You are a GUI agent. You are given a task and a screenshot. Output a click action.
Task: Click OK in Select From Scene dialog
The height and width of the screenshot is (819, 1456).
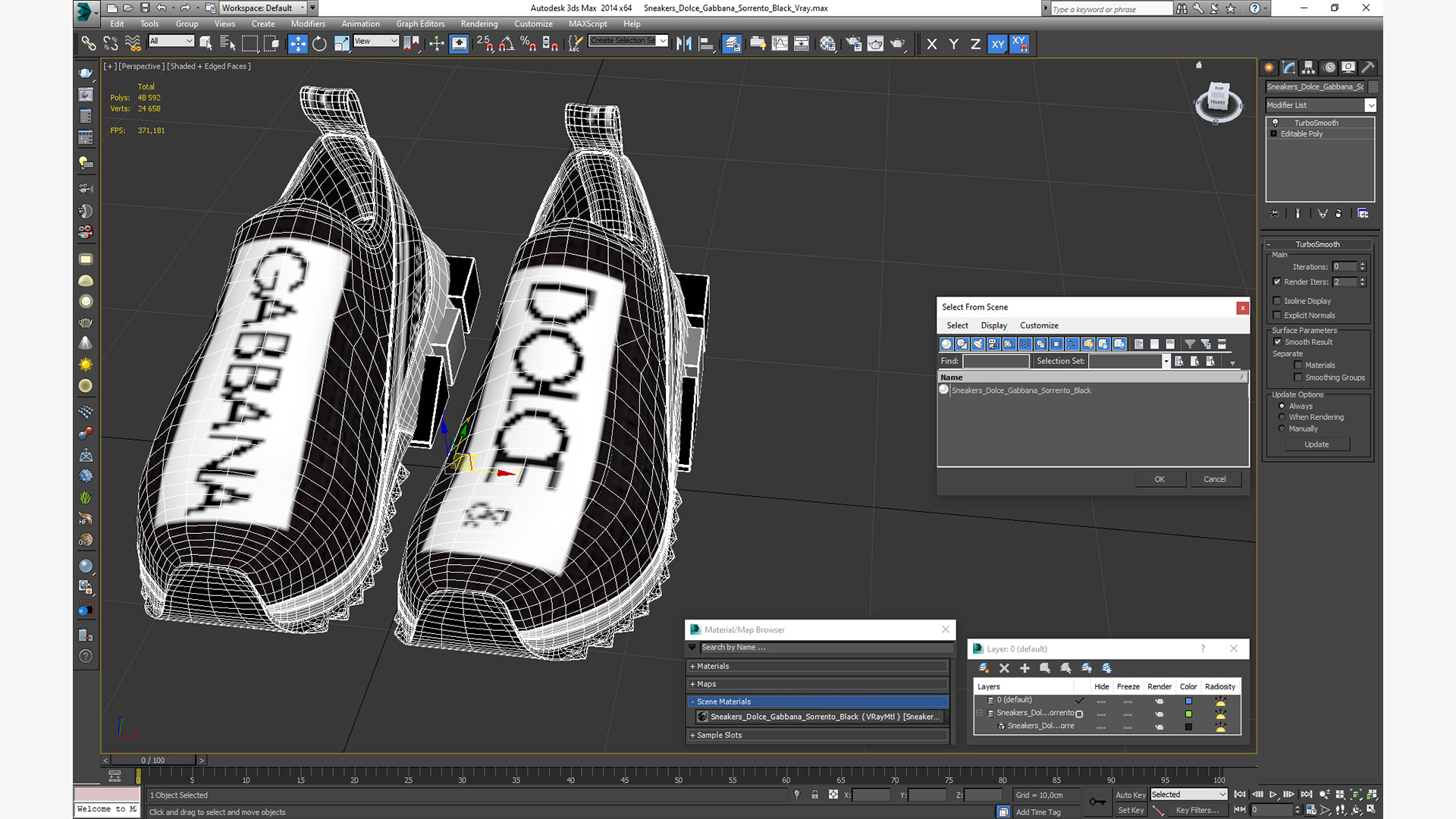1159,479
